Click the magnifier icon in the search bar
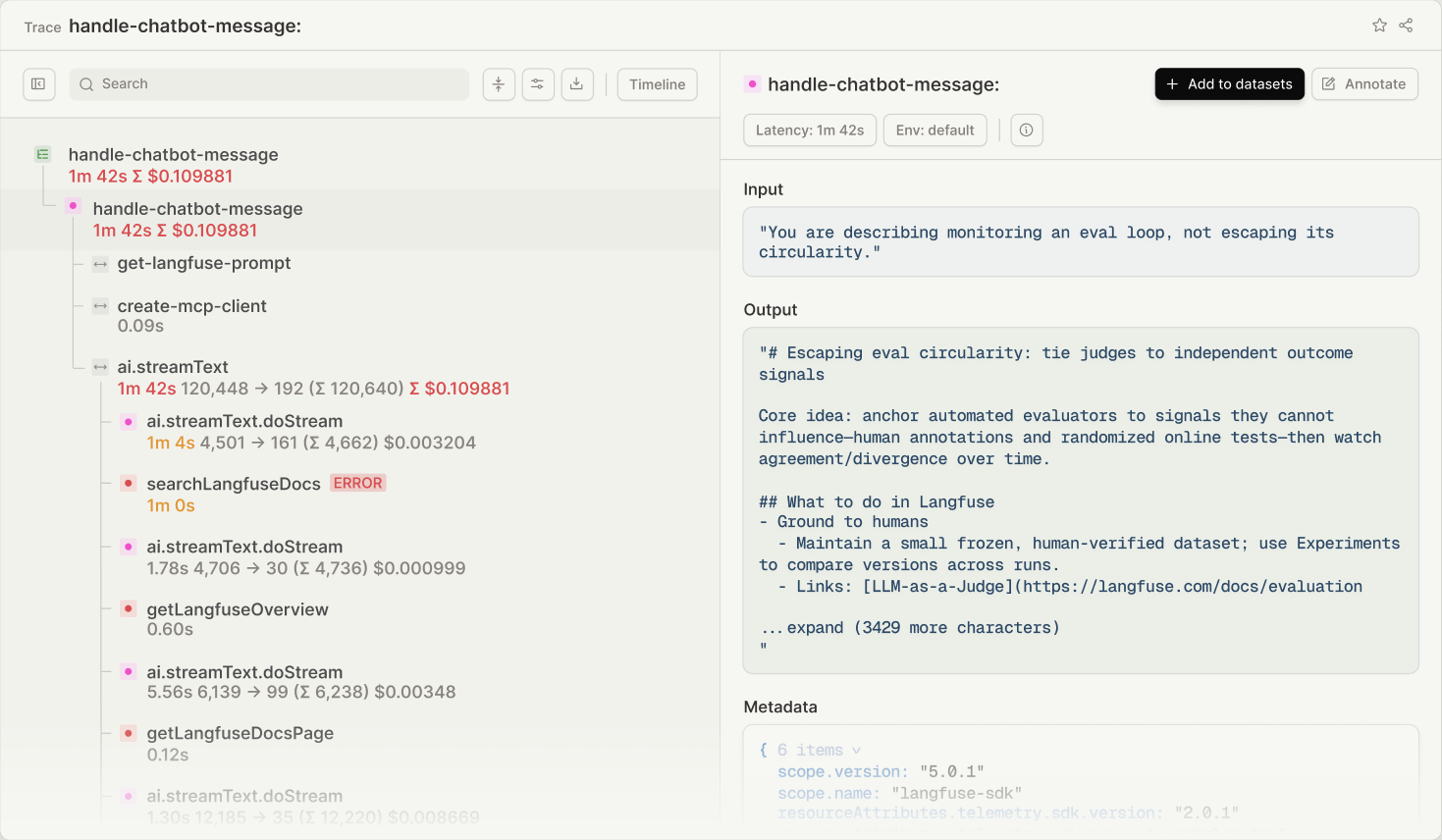 pos(88,84)
